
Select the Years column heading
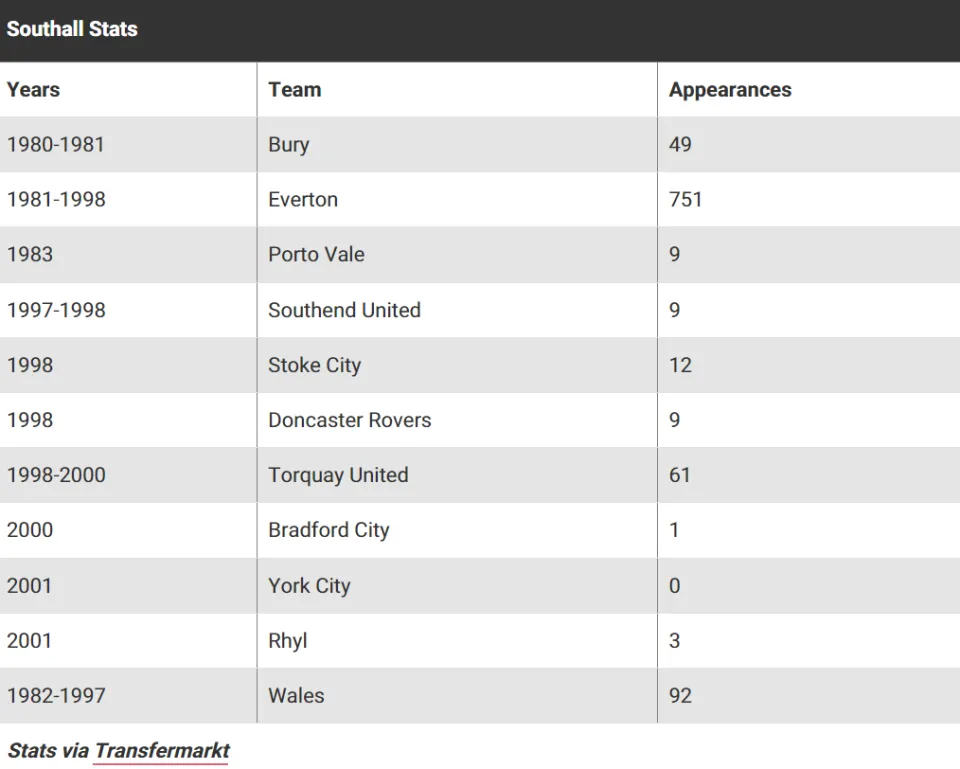click(33, 89)
